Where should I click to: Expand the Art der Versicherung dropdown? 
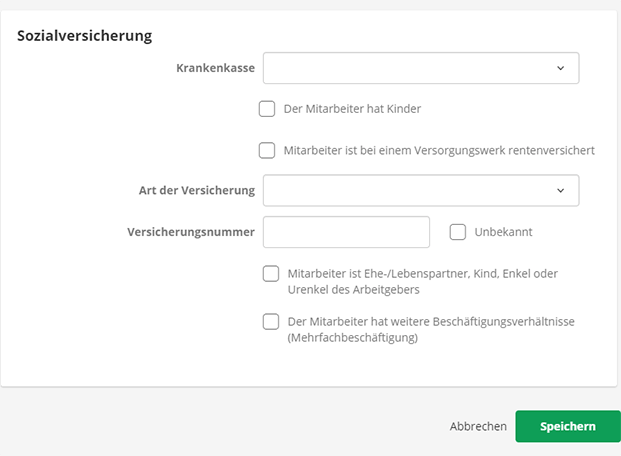[410, 190]
